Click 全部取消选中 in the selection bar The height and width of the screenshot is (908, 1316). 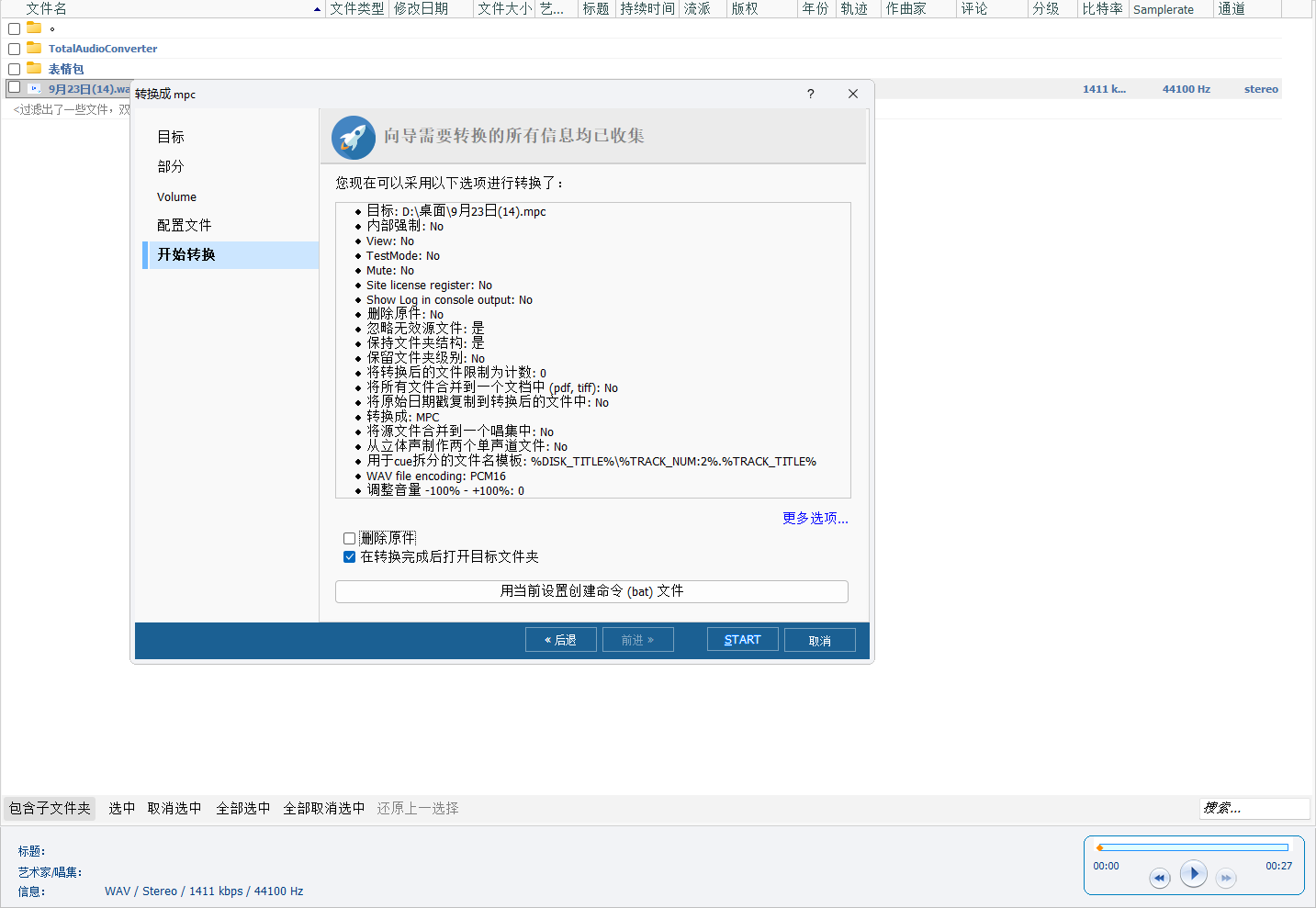(x=324, y=808)
